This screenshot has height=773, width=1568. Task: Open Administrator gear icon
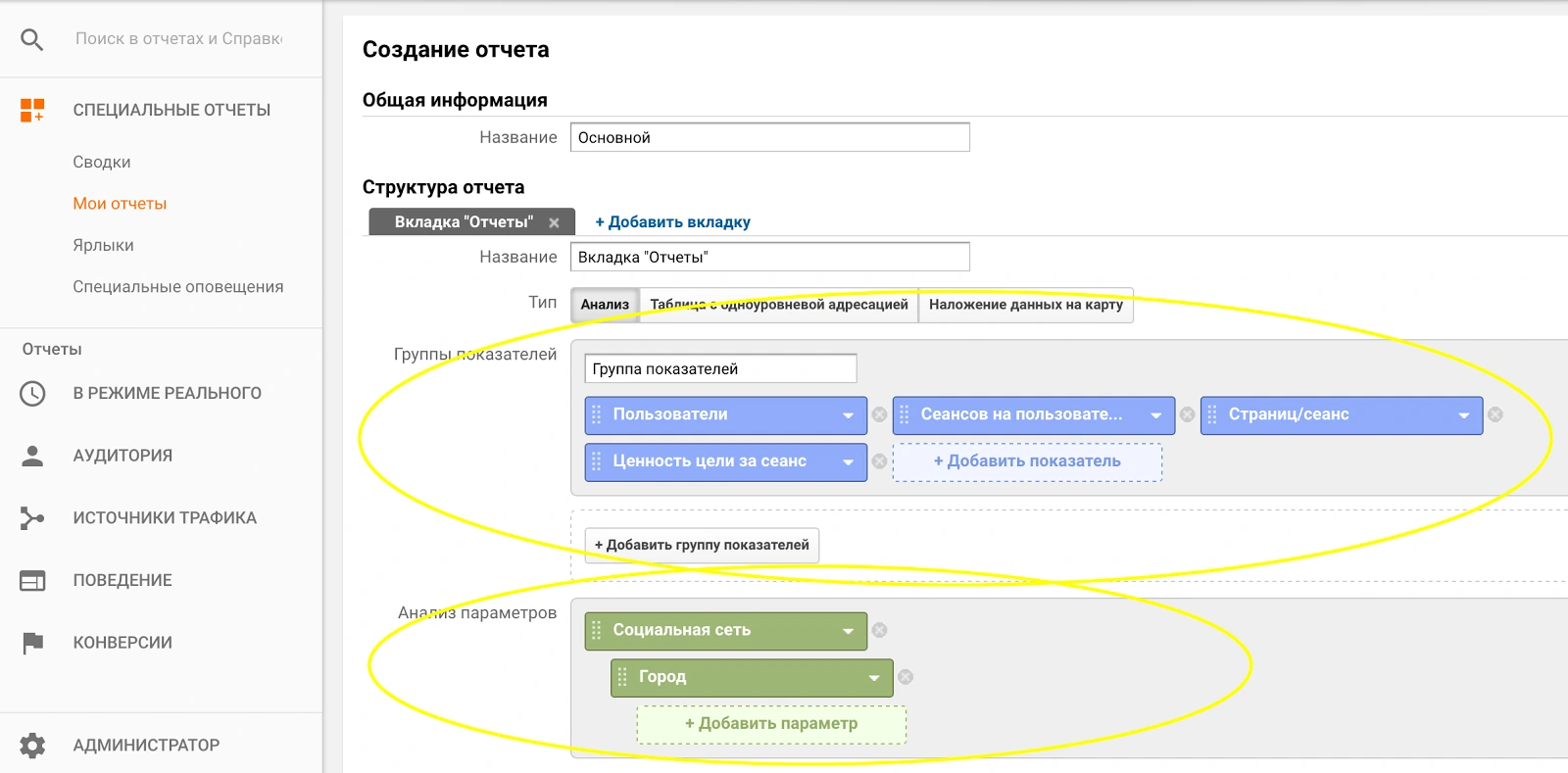[32, 746]
